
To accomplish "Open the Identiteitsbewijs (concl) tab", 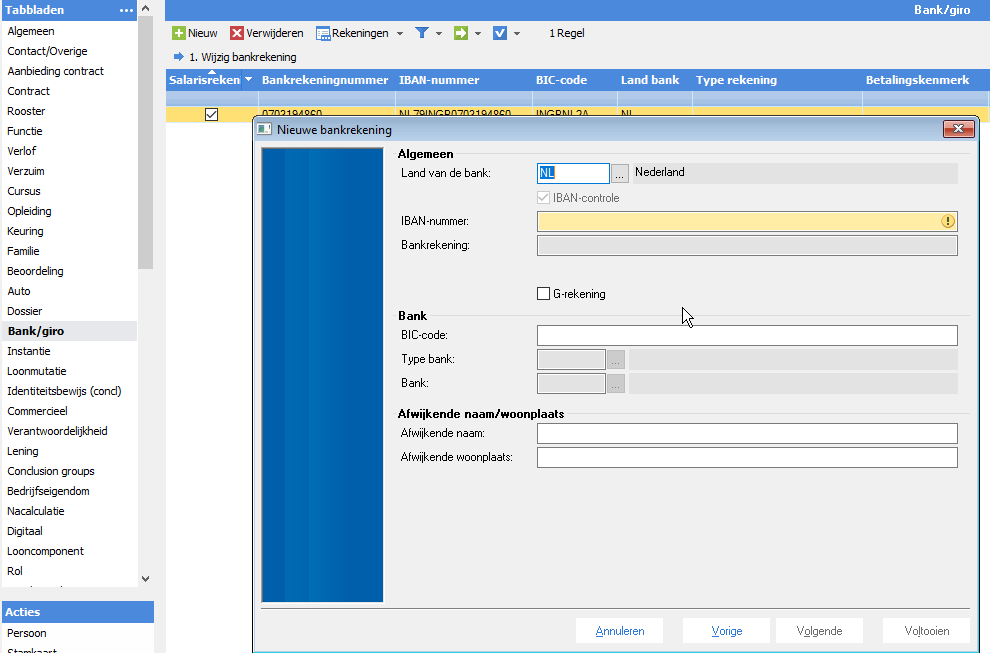I will pos(64,391).
